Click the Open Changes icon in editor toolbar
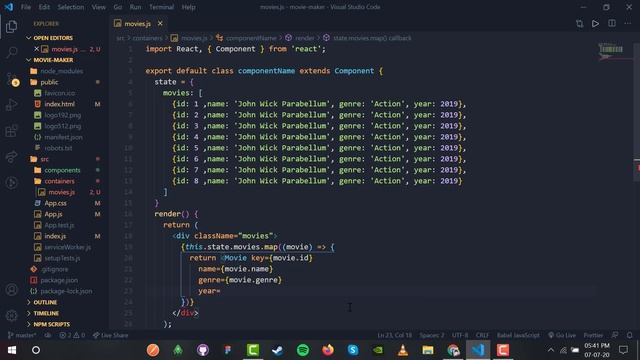 click(579, 24)
